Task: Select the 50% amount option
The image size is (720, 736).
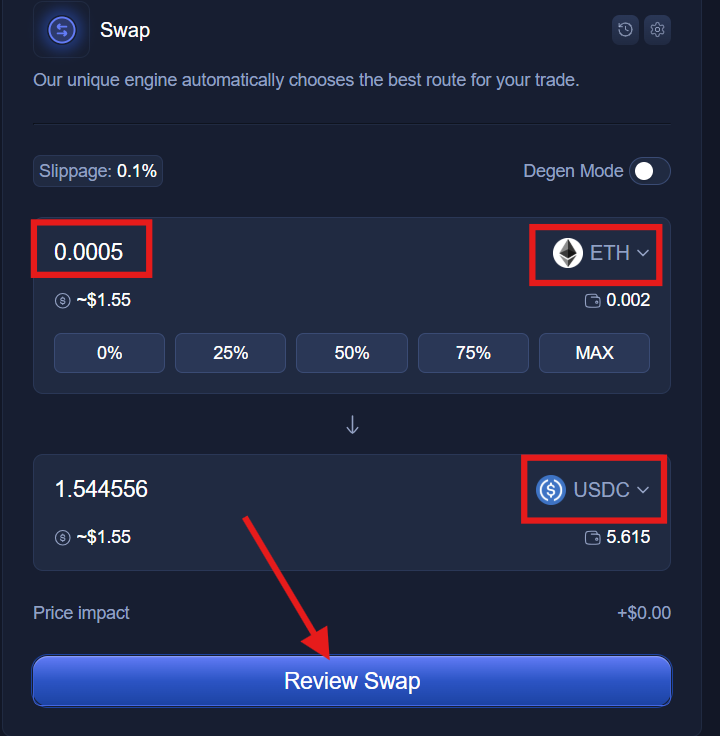Action: (x=352, y=353)
